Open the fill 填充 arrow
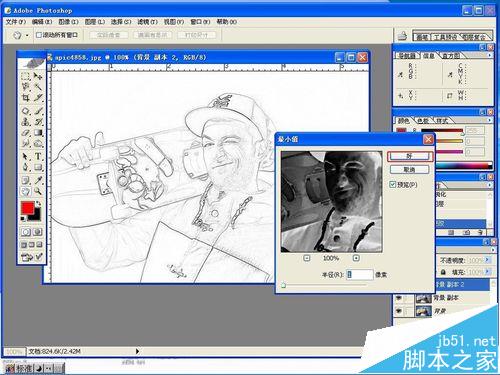The width and height of the screenshot is (500, 375). pos(487,272)
